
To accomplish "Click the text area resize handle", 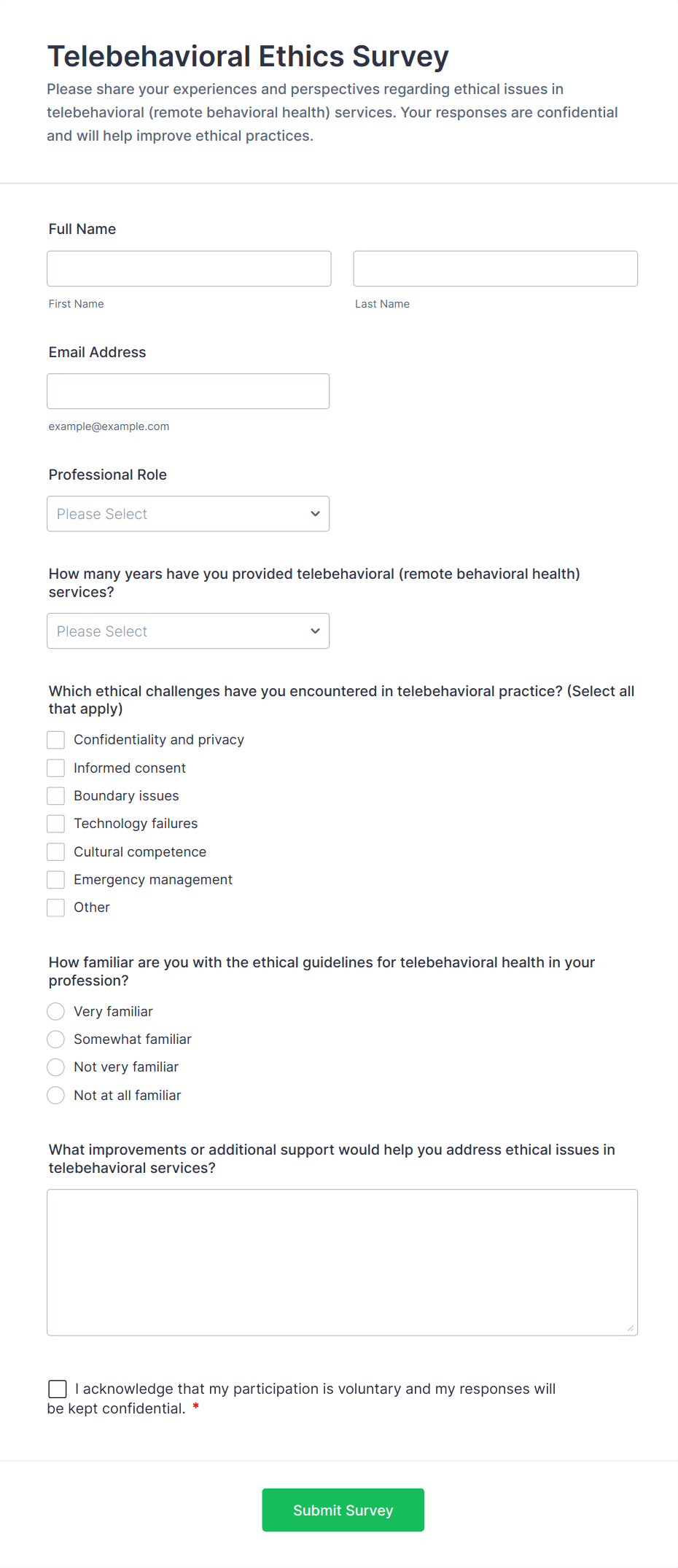I will (x=631, y=1328).
